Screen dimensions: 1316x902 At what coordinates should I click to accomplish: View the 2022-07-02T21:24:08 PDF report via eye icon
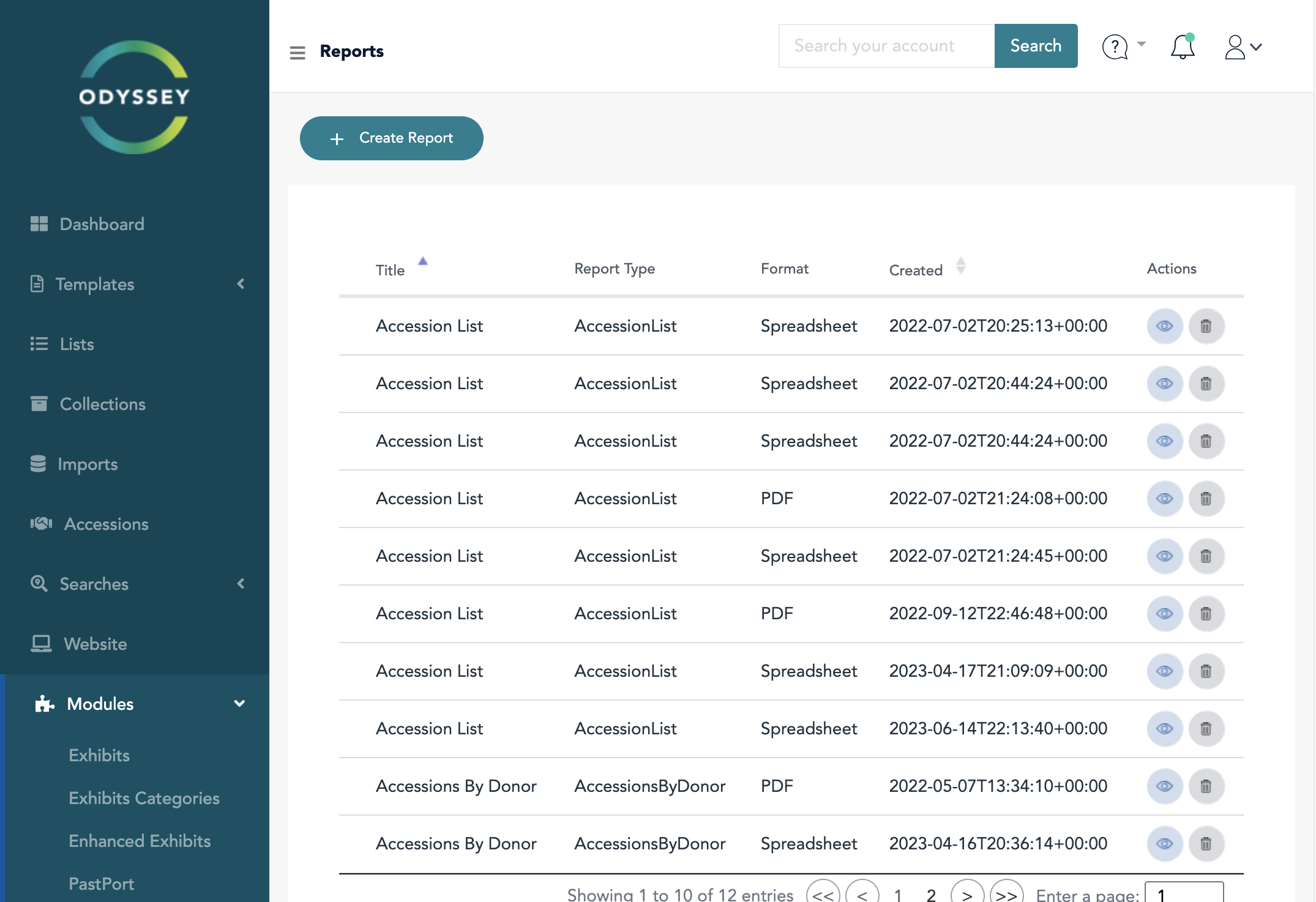1164,499
